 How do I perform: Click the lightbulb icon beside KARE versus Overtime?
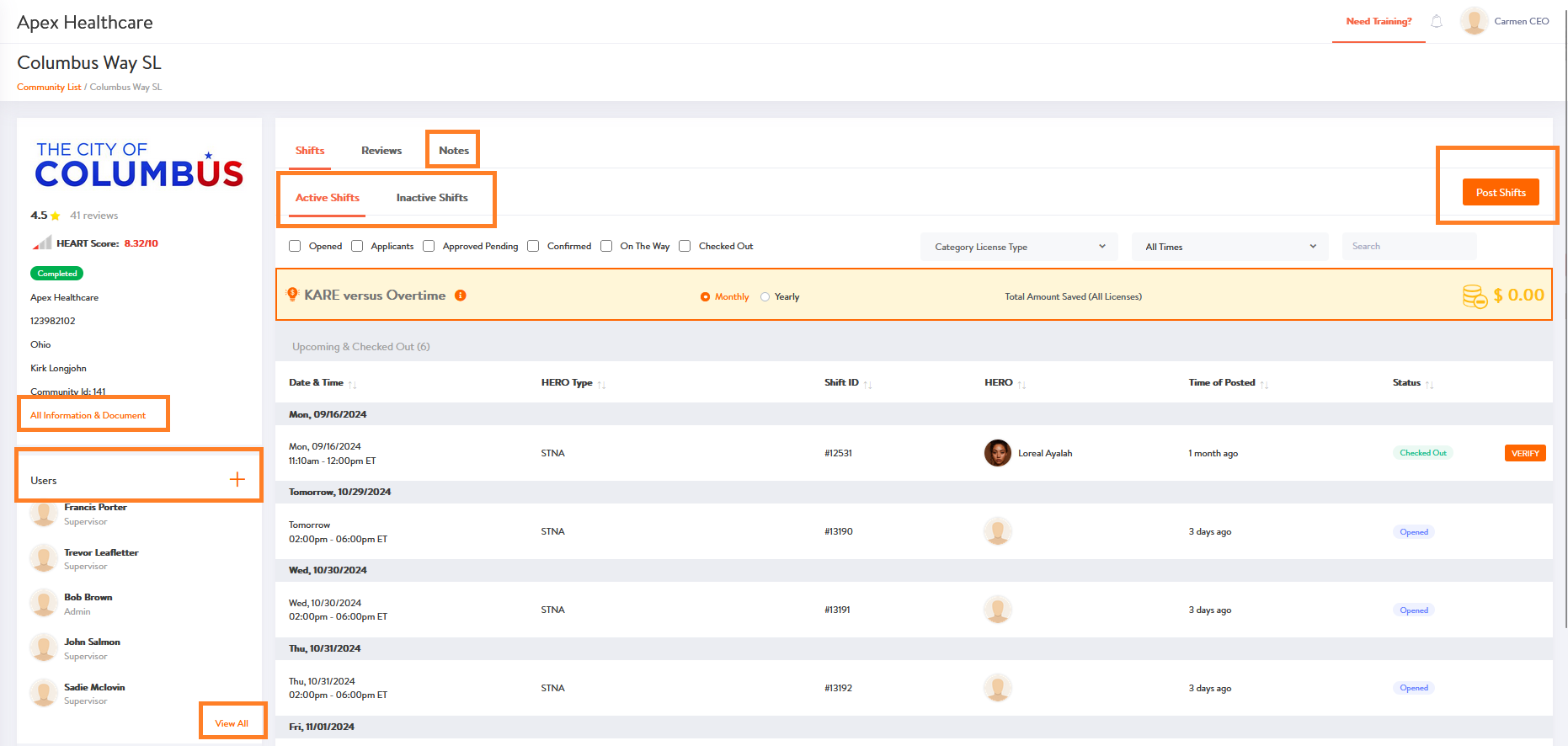coord(292,295)
